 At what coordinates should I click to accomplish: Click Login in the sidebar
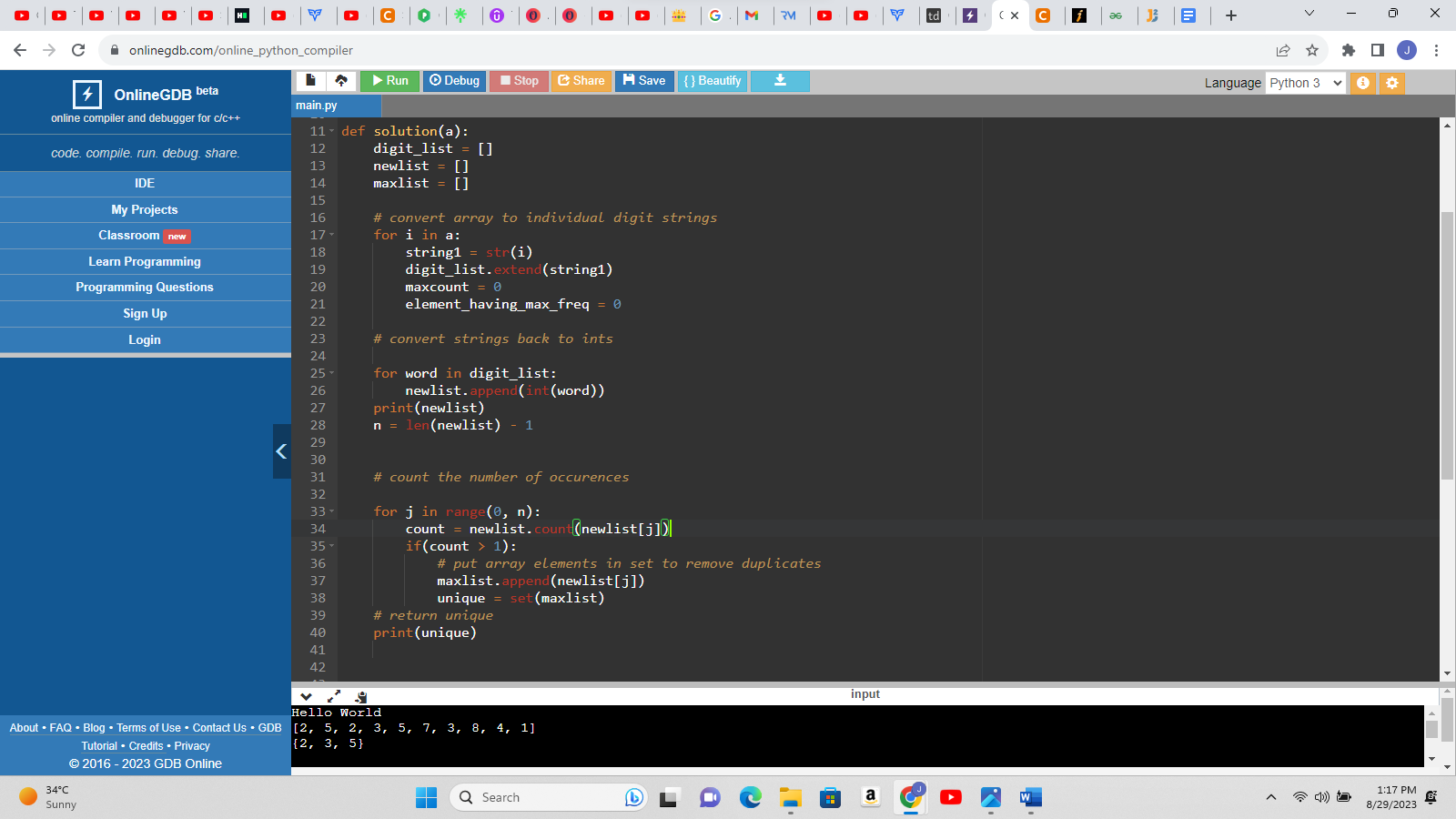(x=145, y=339)
